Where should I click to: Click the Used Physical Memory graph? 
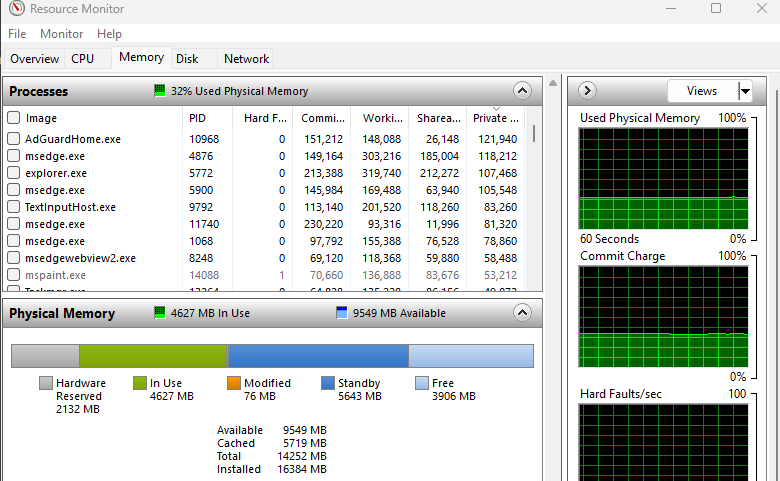pos(664,179)
